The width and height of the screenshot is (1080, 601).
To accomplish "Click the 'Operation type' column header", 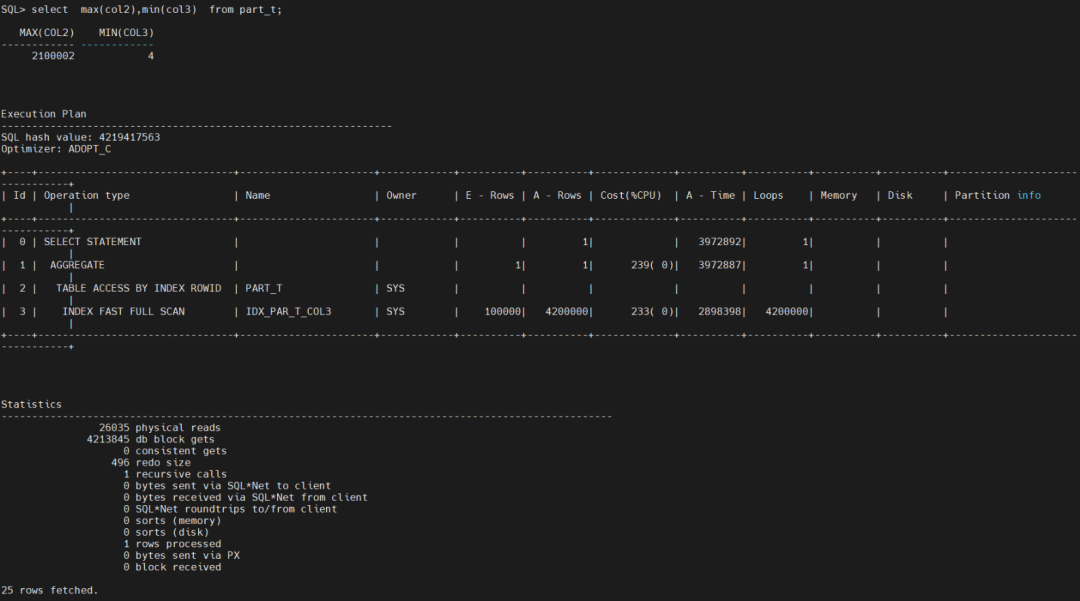I will (87, 196).
